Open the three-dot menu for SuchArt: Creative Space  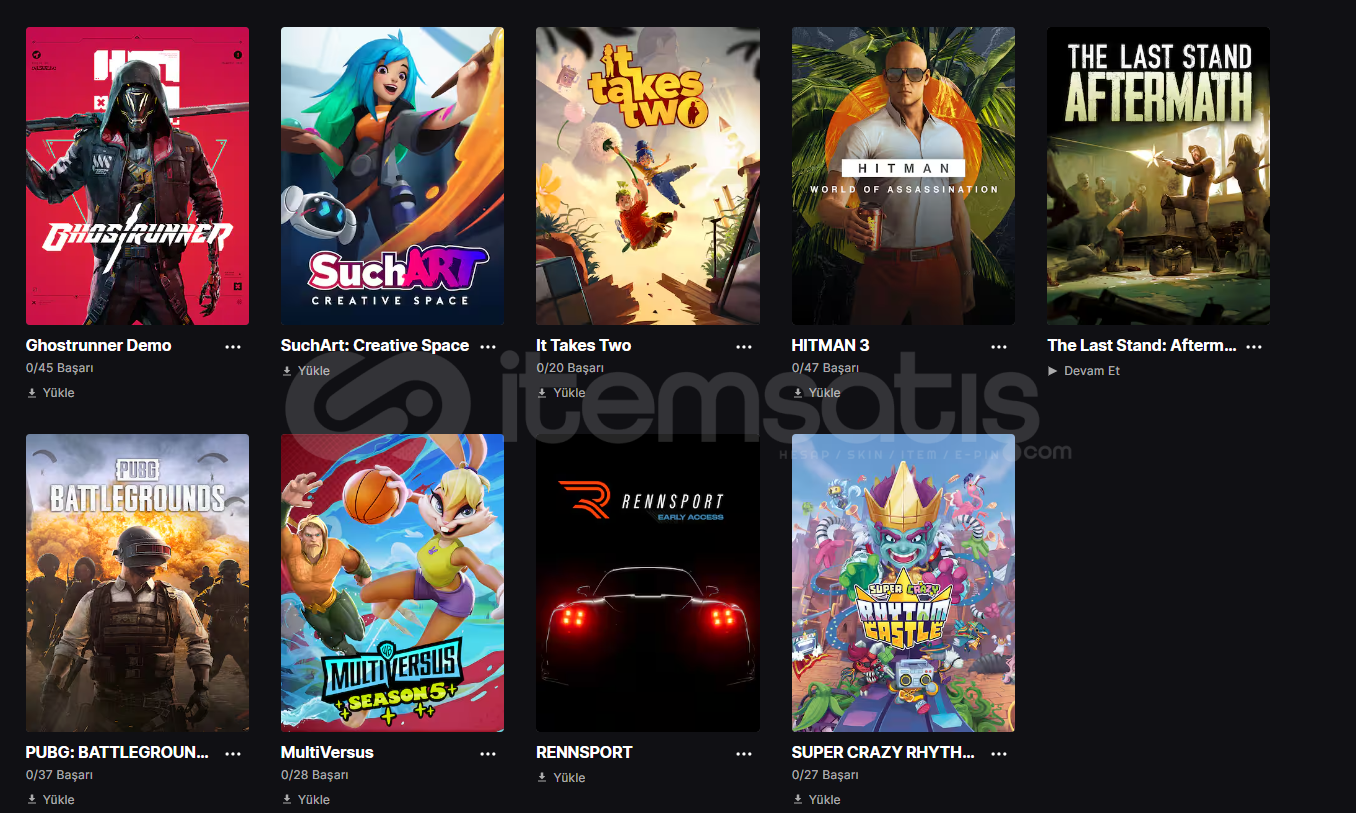(x=488, y=346)
